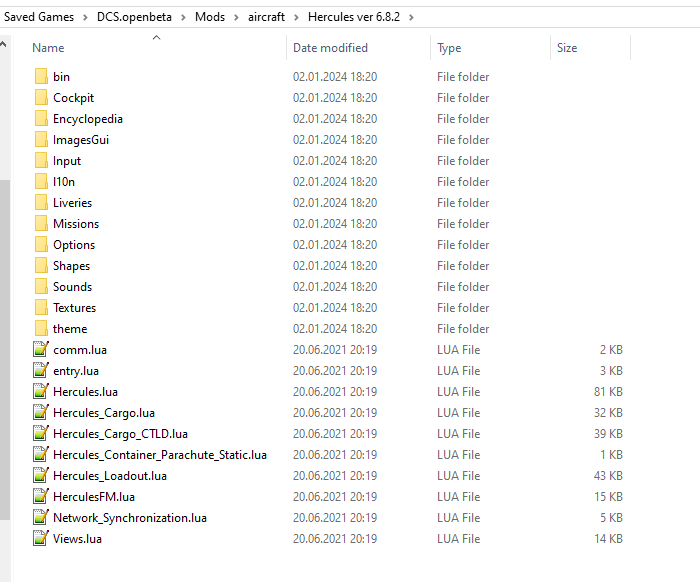Screen dimensions: 700x582
Task: Click the 39 KB size value
Action: [608, 433]
